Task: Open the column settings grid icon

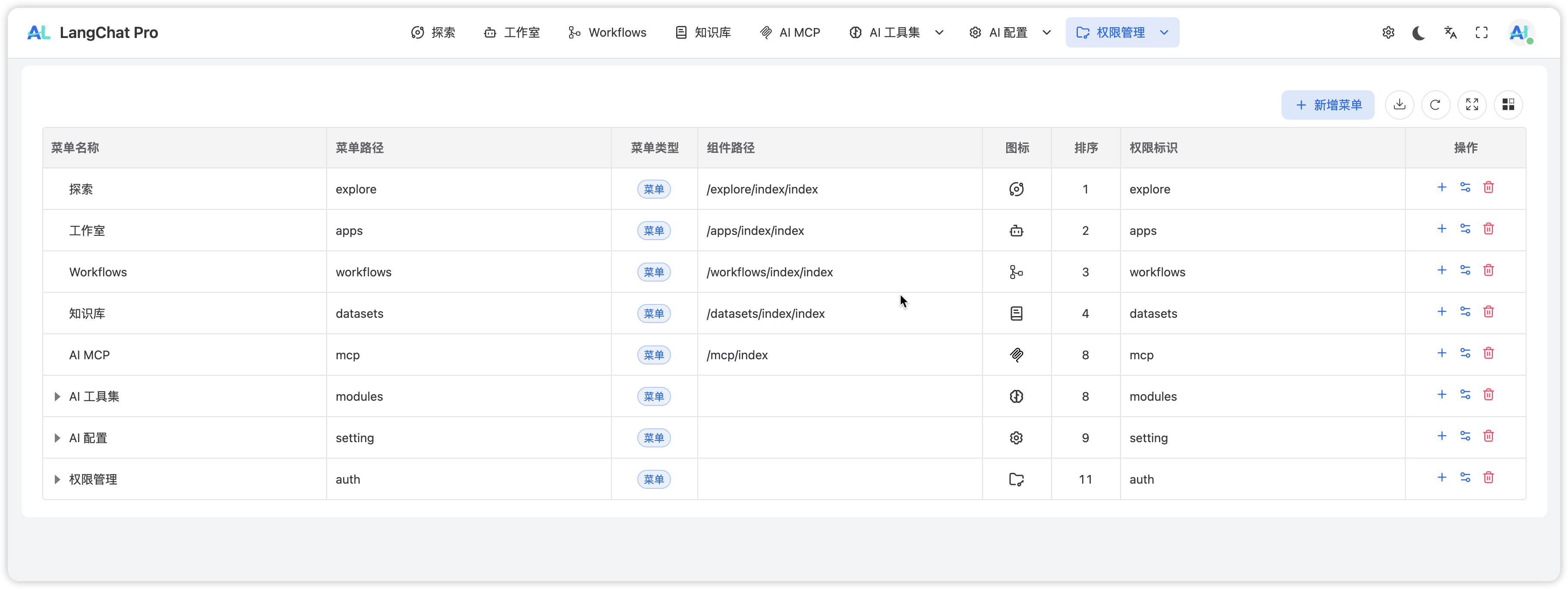Action: (x=1508, y=105)
